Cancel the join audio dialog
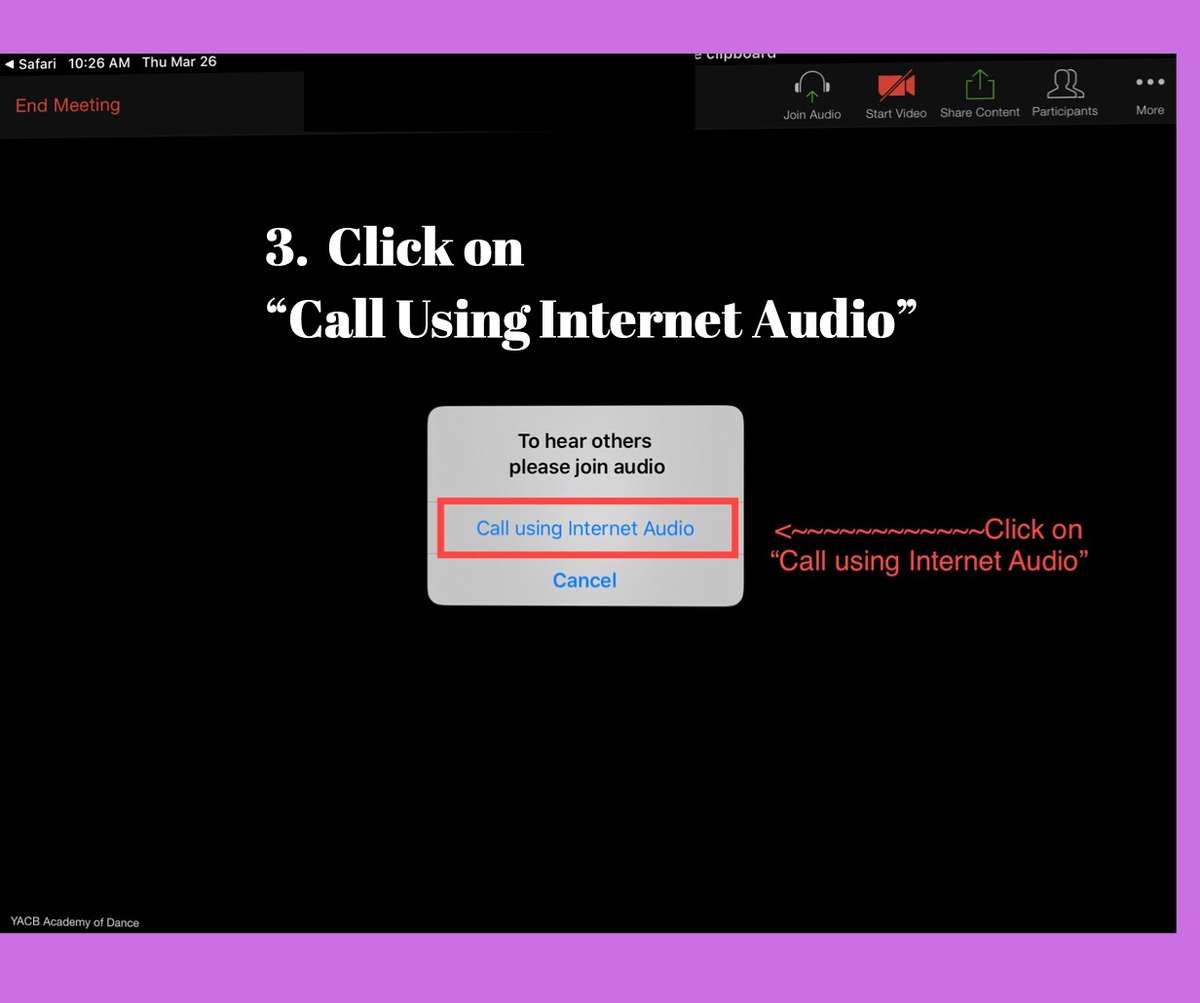The image size is (1200, 1003). pyautogui.click(x=585, y=580)
